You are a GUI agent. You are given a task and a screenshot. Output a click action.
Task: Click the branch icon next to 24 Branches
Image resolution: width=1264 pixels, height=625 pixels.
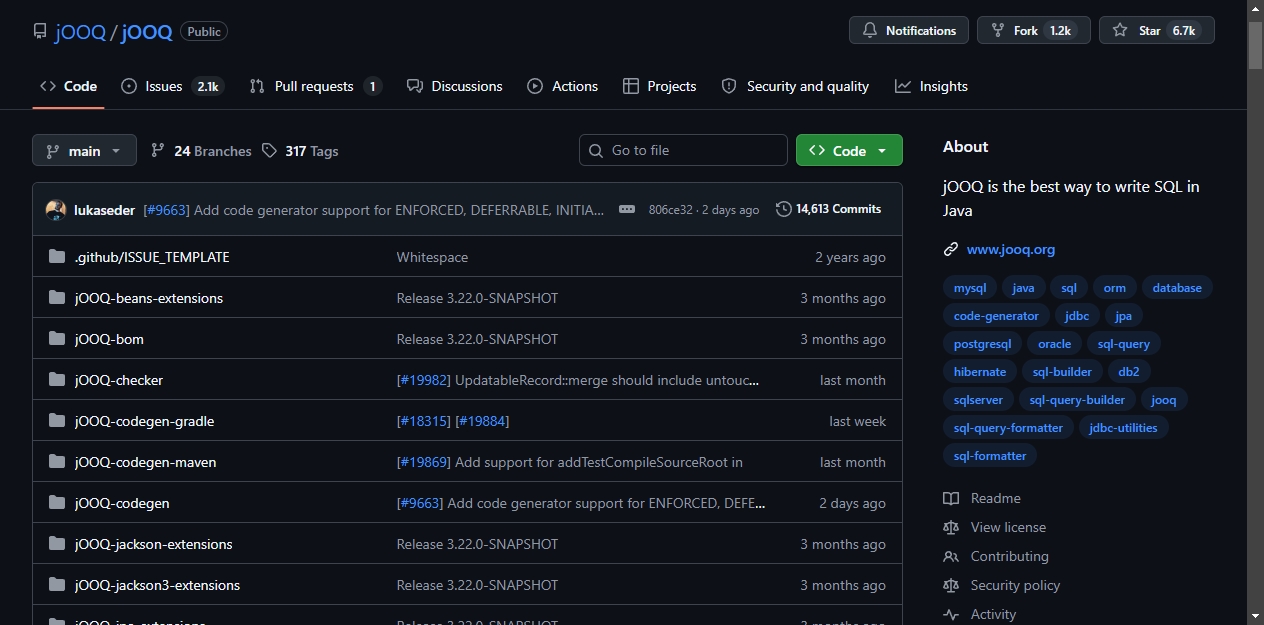click(158, 151)
